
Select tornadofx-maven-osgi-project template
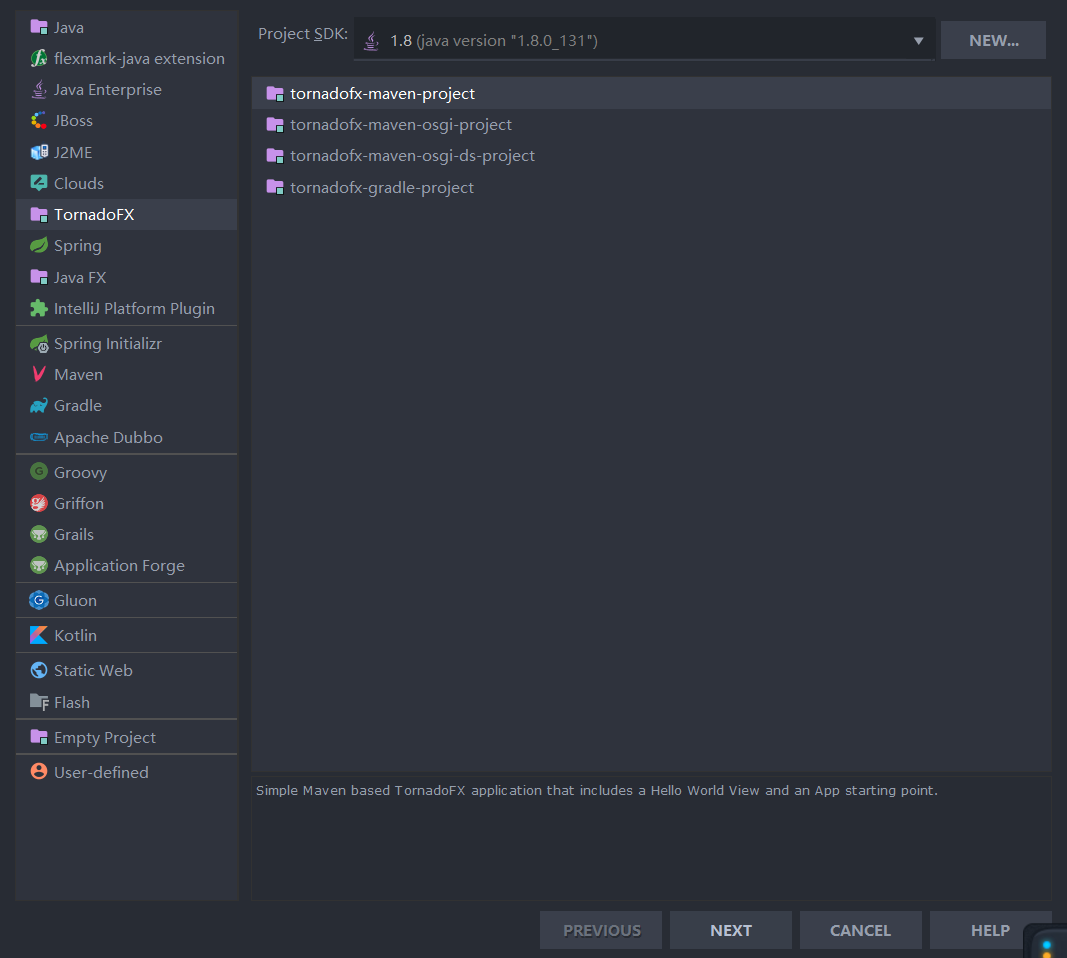coord(651,125)
